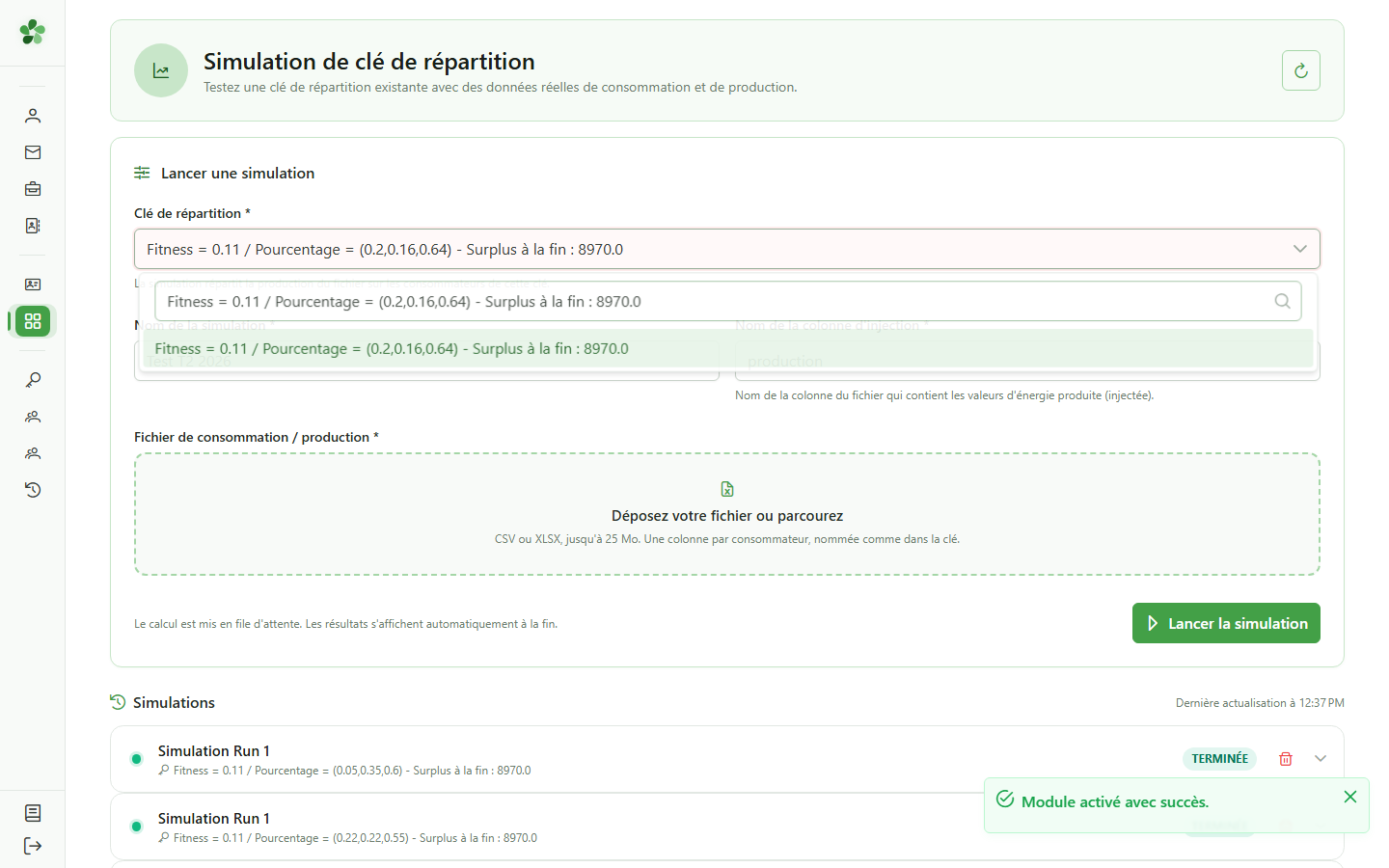The width and height of the screenshot is (1389, 868).
Task: Open the key icon in sidebar
Action: [x=33, y=380]
